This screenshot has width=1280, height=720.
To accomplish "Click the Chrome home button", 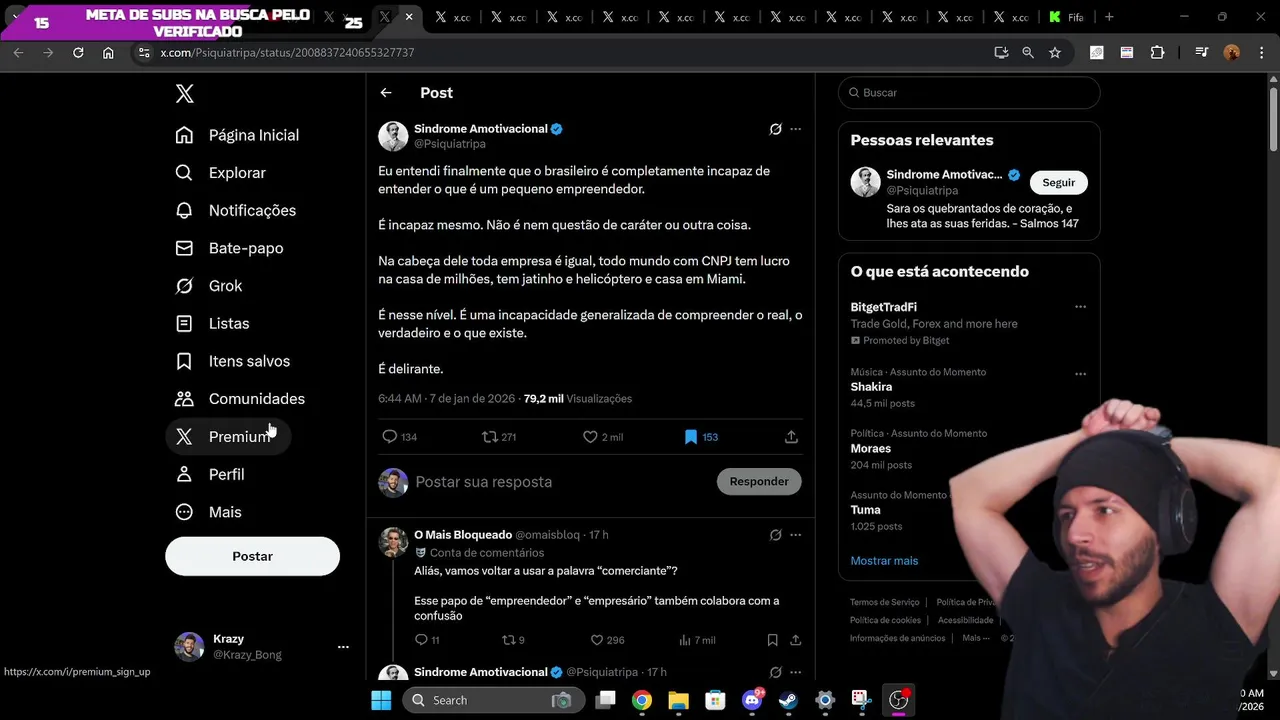I will click(x=108, y=53).
